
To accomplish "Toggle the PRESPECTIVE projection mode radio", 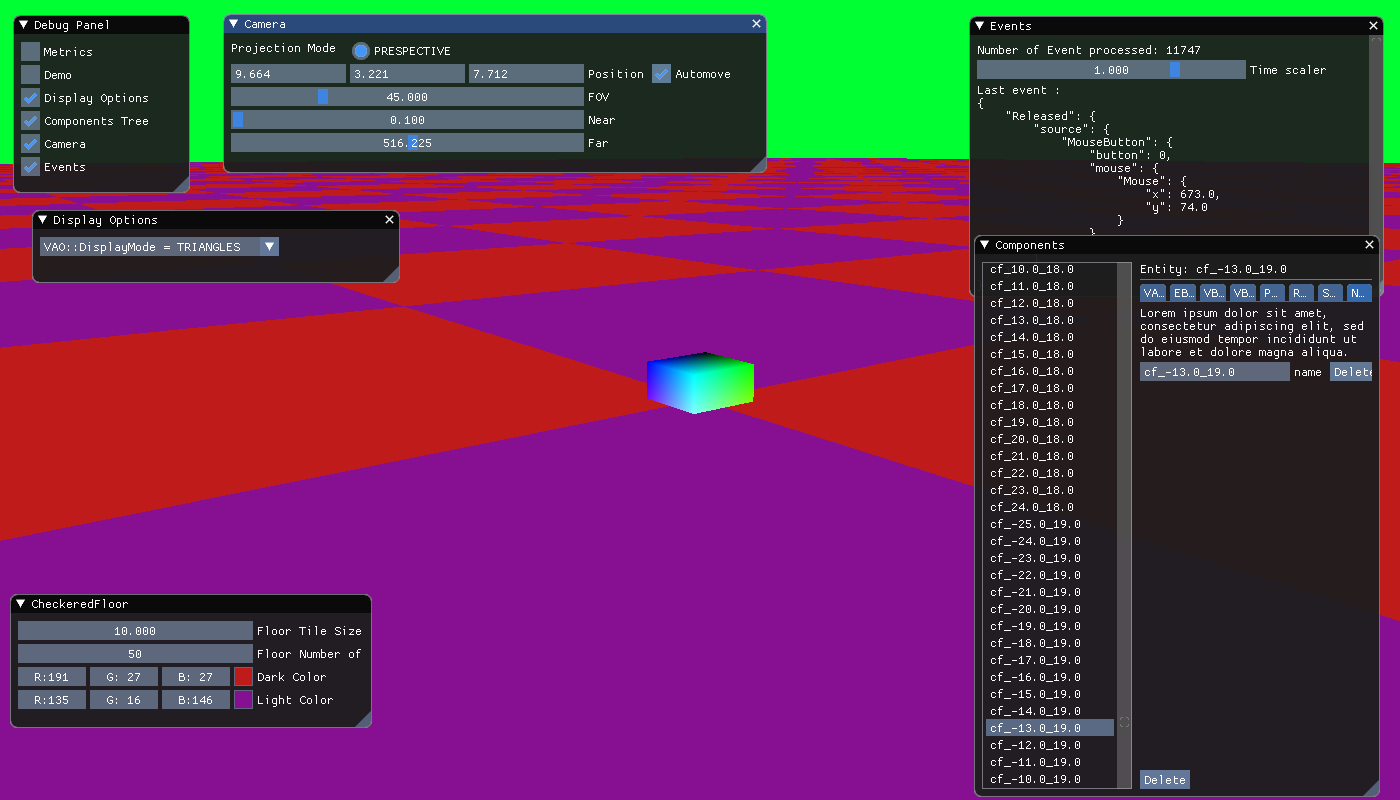I will (361, 51).
